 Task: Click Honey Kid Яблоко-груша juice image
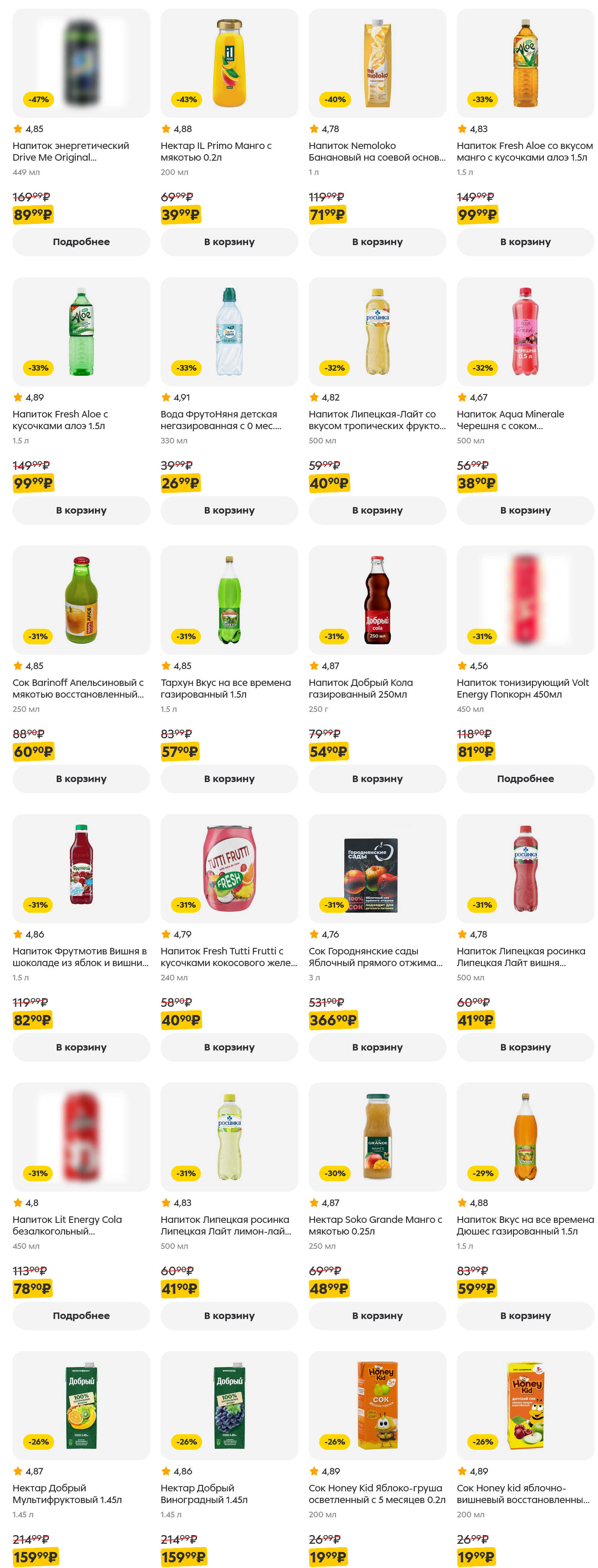pos(377,1406)
